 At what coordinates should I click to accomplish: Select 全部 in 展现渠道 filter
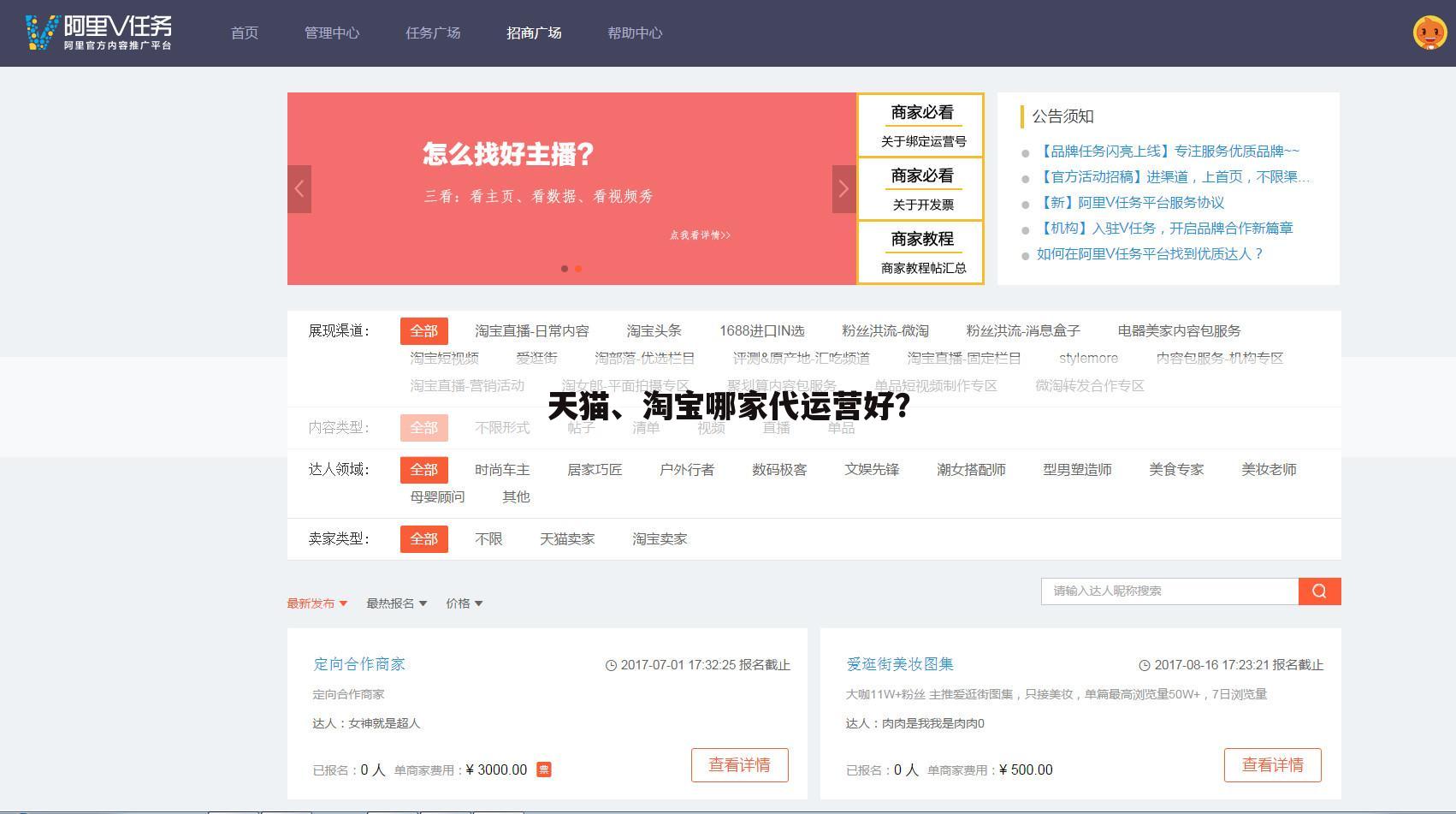pyautogui.click(x=423, y=331)
